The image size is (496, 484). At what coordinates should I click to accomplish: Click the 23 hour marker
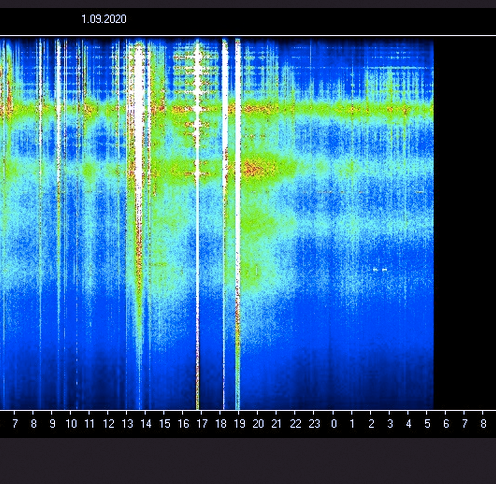pyautogui.click(x=314, y=424)
